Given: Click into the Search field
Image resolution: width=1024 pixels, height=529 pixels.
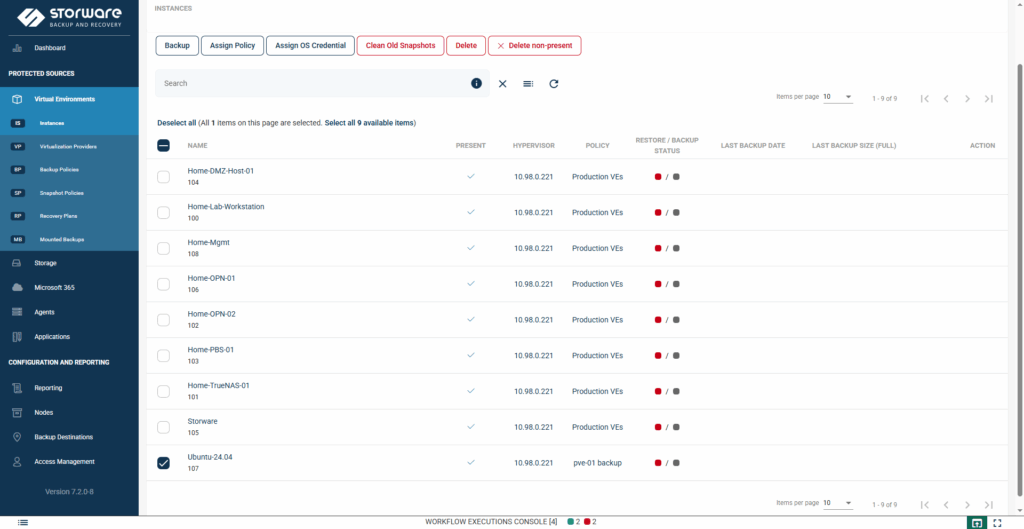Looking at the screenshot, I should 310,84.
